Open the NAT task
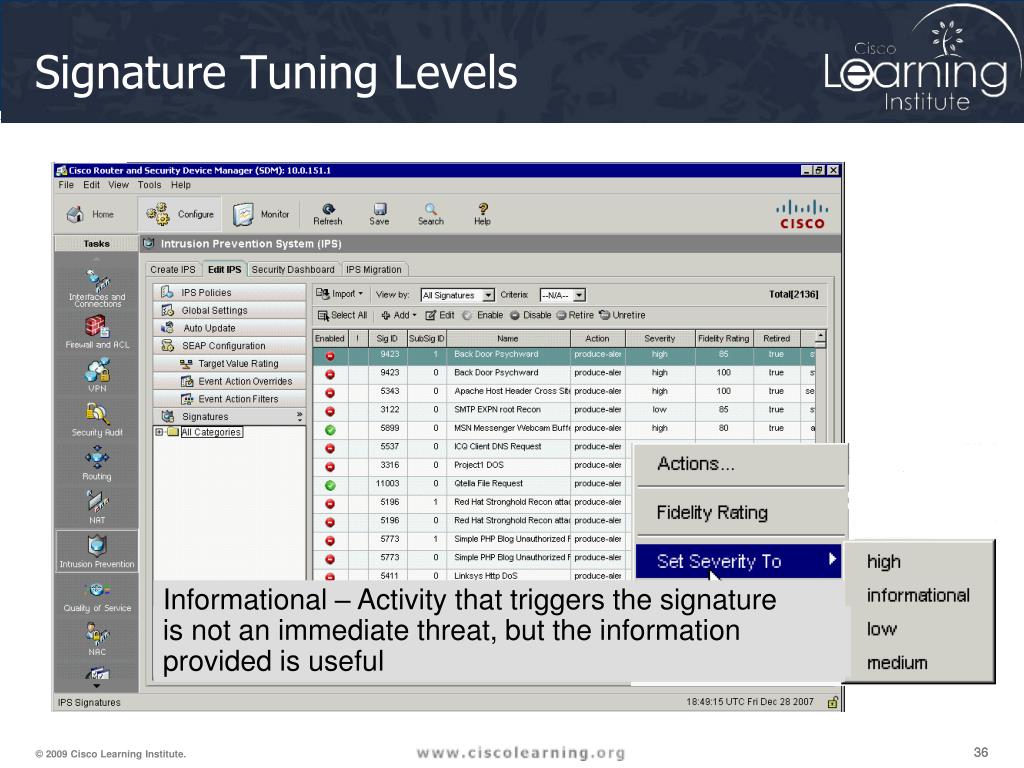 point(97,507)
